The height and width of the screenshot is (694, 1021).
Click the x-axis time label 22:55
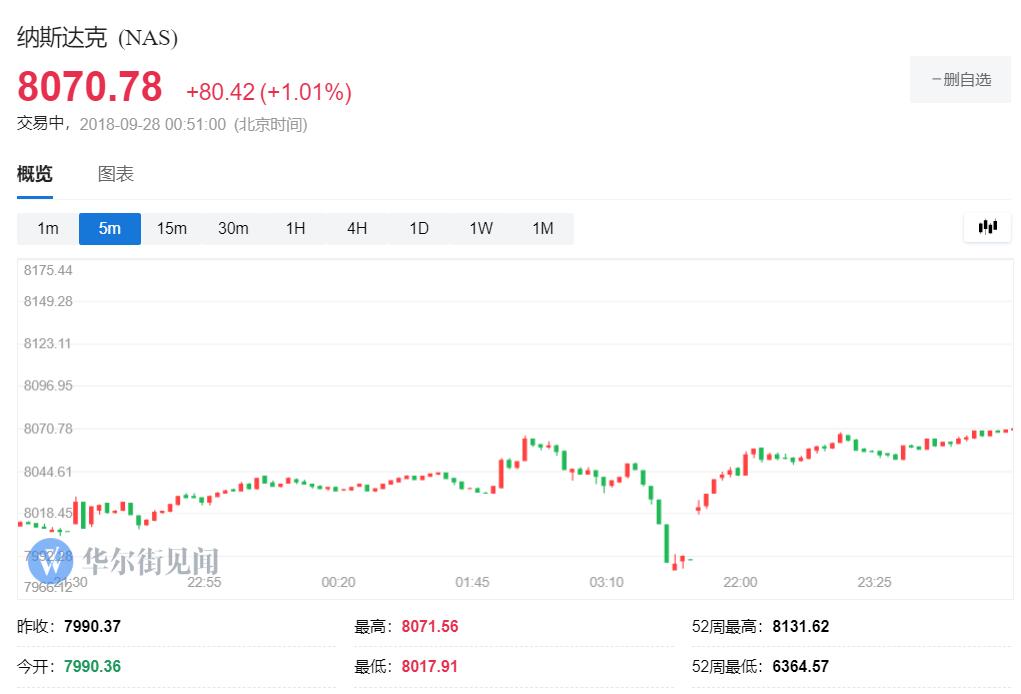(x=204, y=582)
